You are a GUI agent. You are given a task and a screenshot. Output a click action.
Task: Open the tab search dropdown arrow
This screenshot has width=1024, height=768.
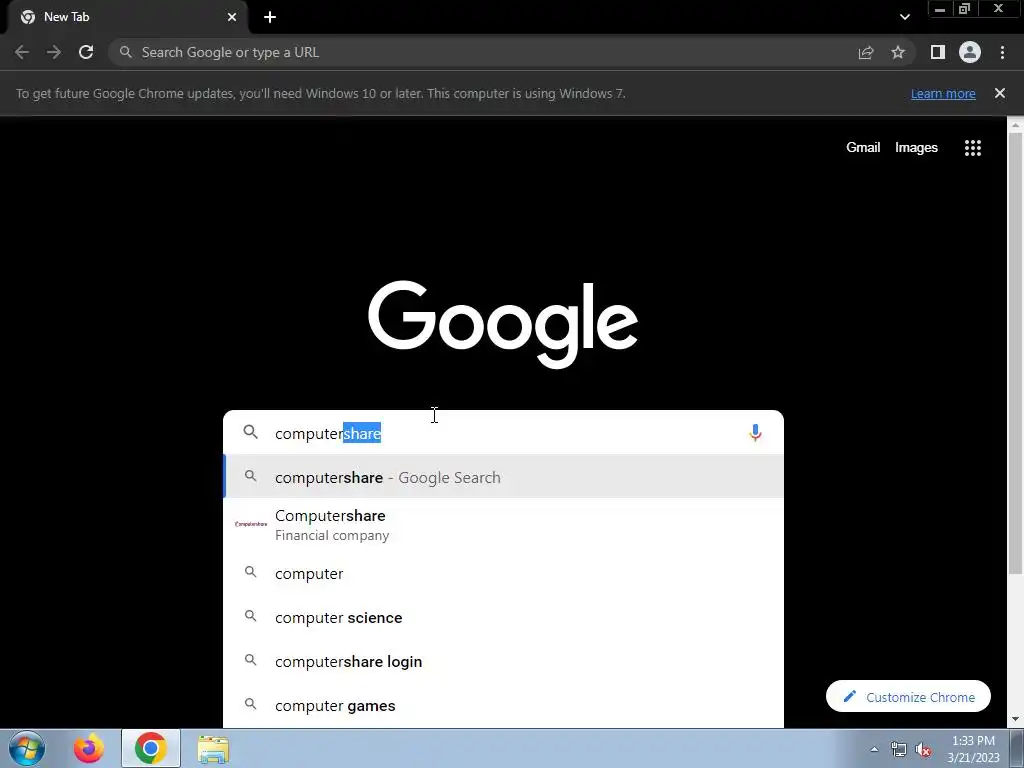coord(904,17)
